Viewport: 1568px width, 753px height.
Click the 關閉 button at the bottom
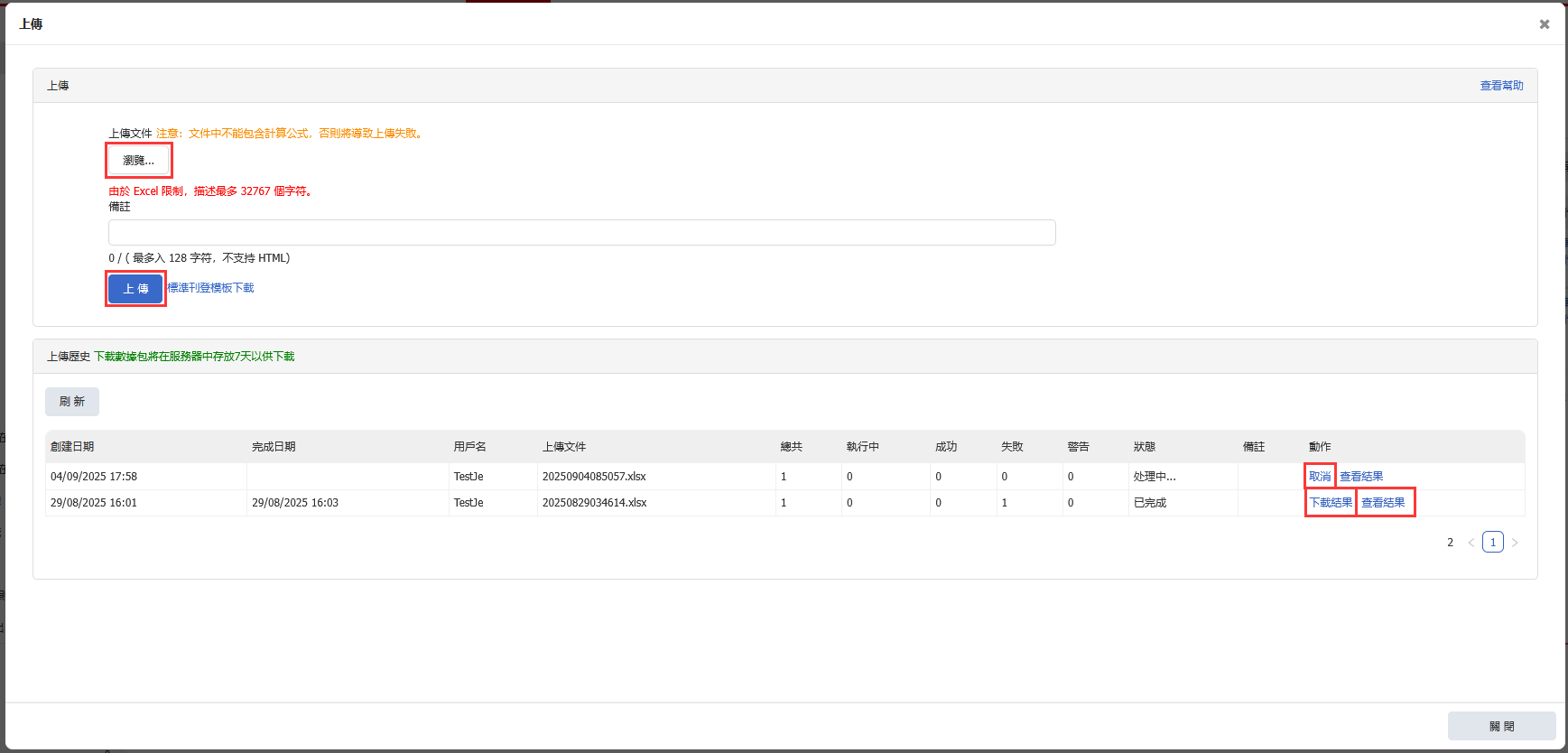coord(1501,726)
